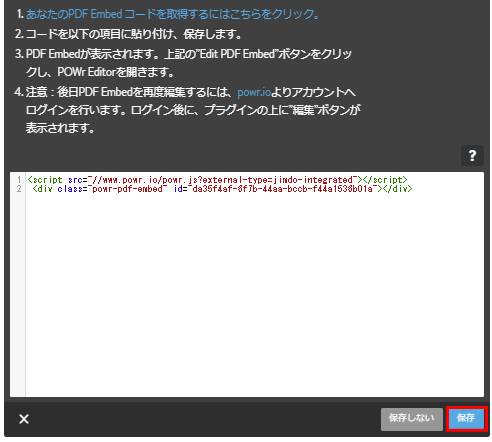Image resolution: width=492 pixels, height=442 pixels.
Task: Click instruction step 2 about pasting code
Action: [x=128, y=34]
